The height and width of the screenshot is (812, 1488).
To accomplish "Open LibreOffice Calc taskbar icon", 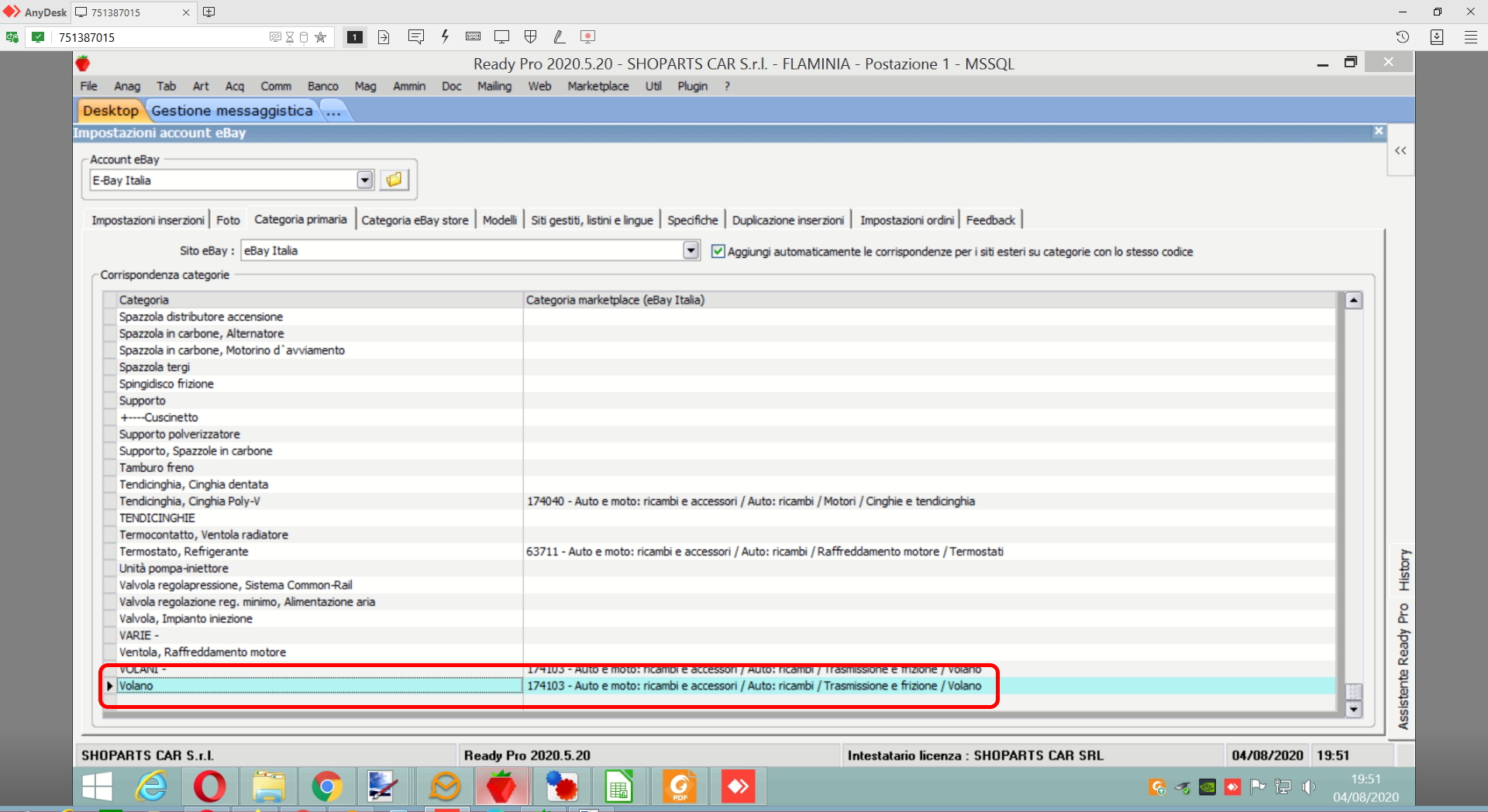I will point(618,787).
